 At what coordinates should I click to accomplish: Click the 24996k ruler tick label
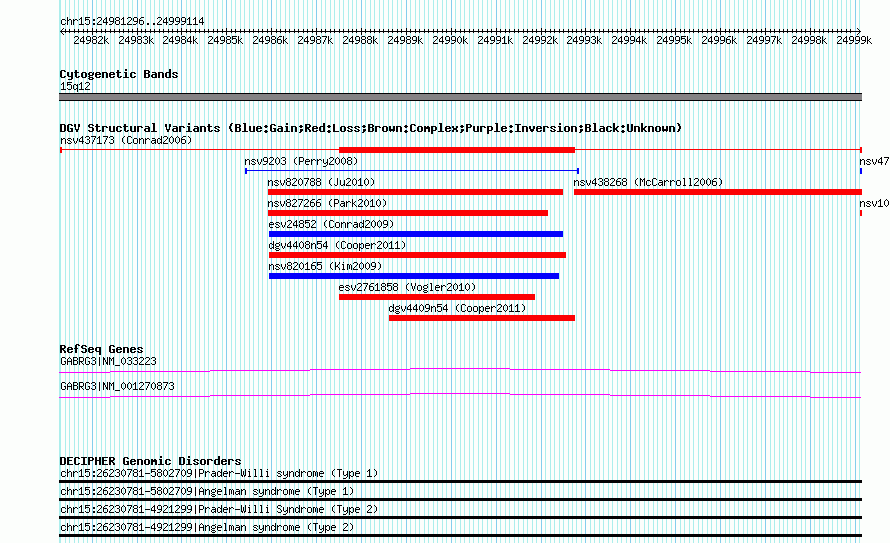(x=719, y=40)
